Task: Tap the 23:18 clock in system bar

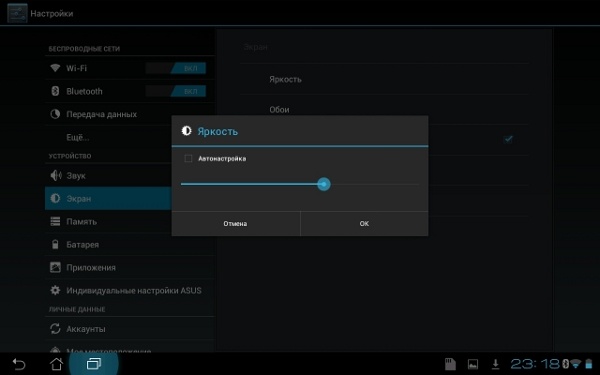Action: point(535,364)
